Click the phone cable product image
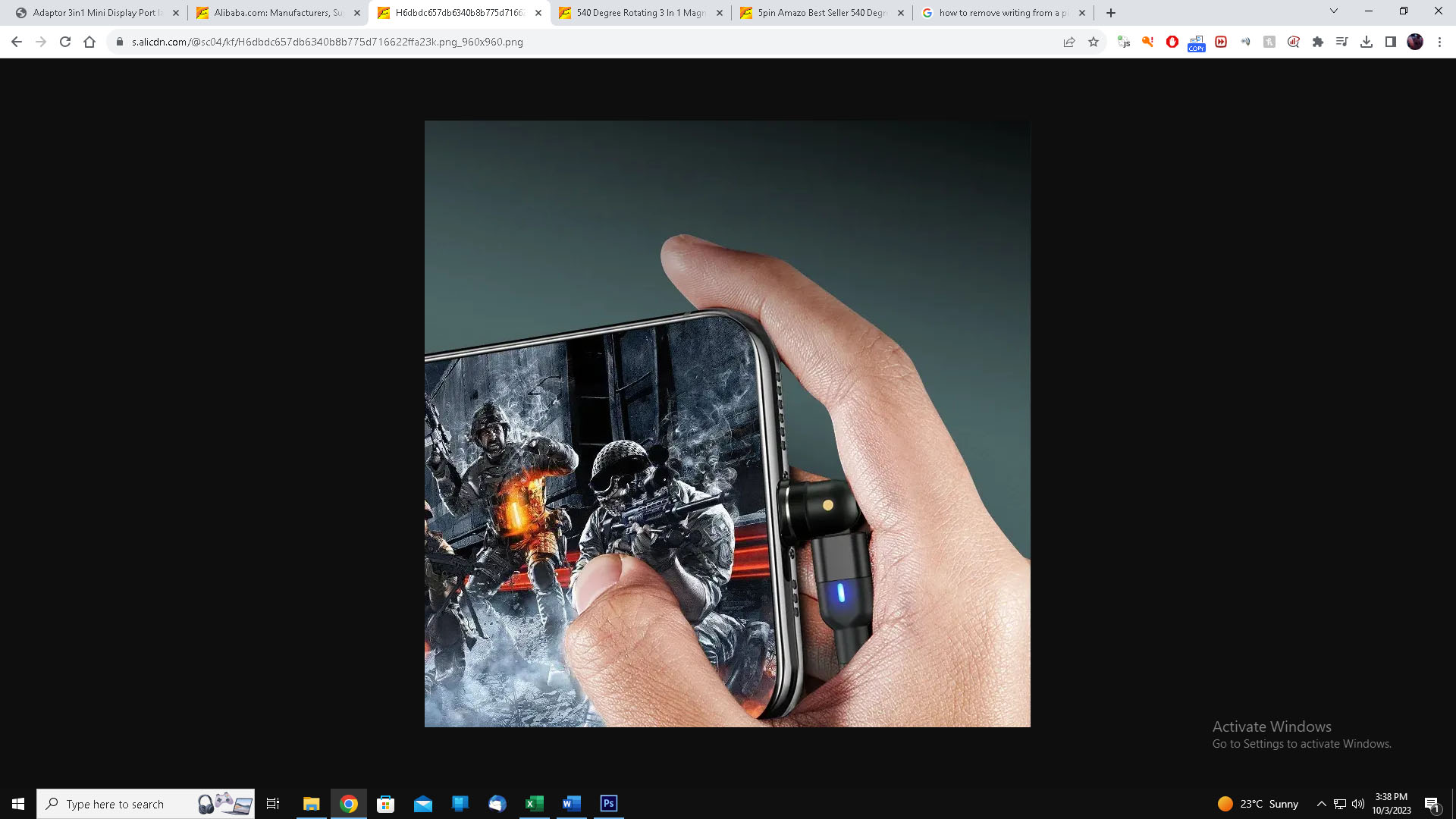The width and height of the screenshot is (1456, 819). click(x=727, y=424)
